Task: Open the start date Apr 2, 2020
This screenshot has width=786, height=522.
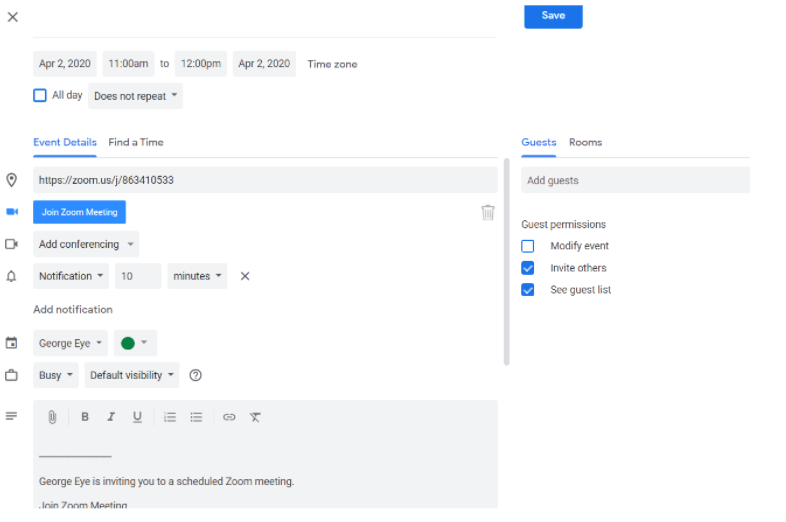Action: click(x=65, y=64)
